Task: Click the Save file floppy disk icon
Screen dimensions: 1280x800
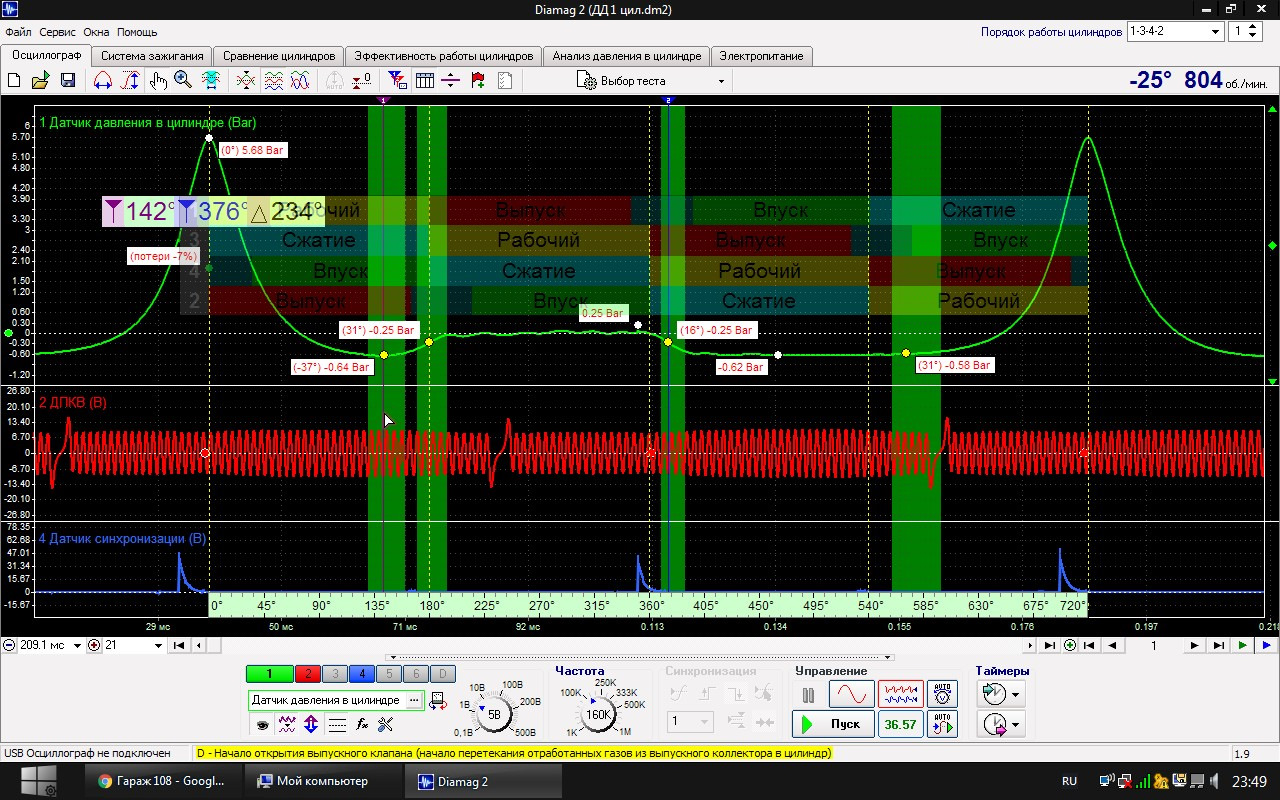Action: 68,81
